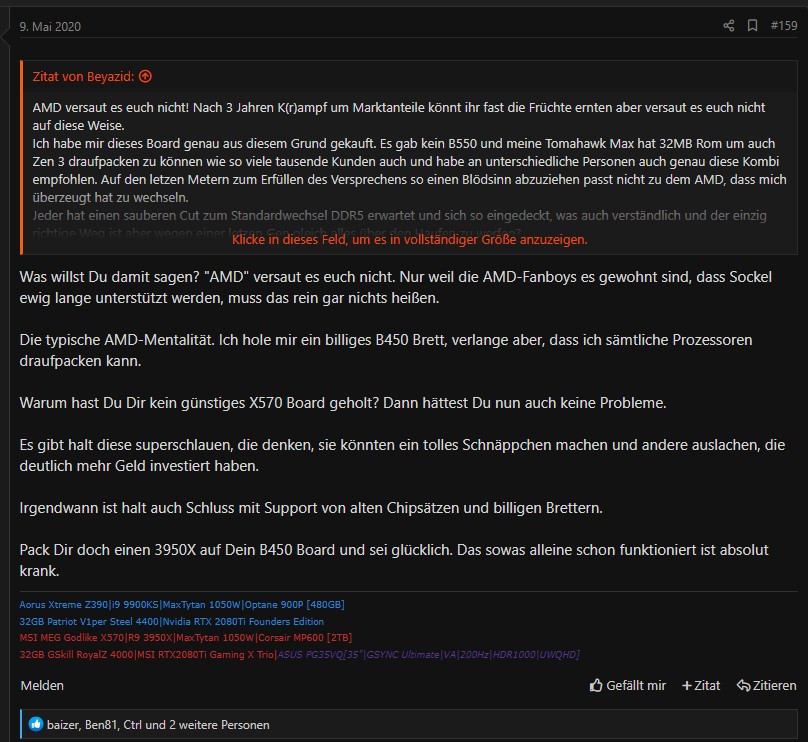This screenshot has height=742, width=808.
Task: Add the post to multi-quote with '+Zitat'
Action: point(701,685)
